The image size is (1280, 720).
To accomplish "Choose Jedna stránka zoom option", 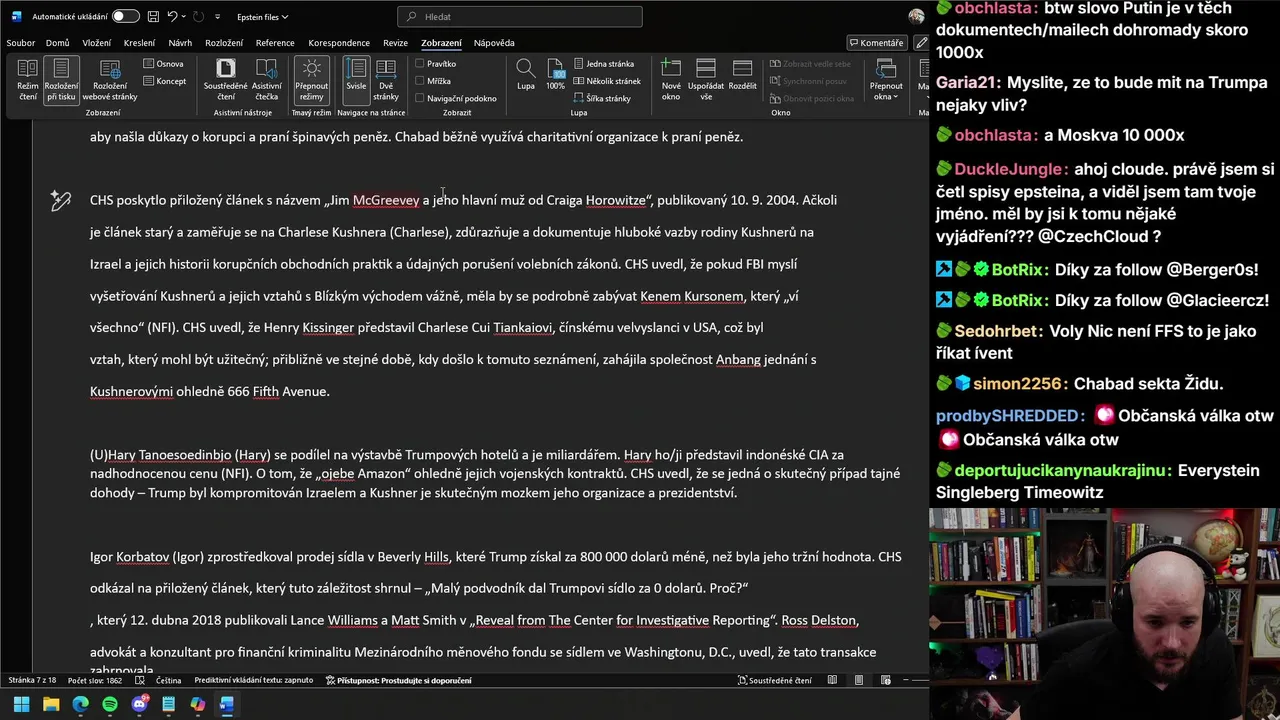I will pos(603,63).
